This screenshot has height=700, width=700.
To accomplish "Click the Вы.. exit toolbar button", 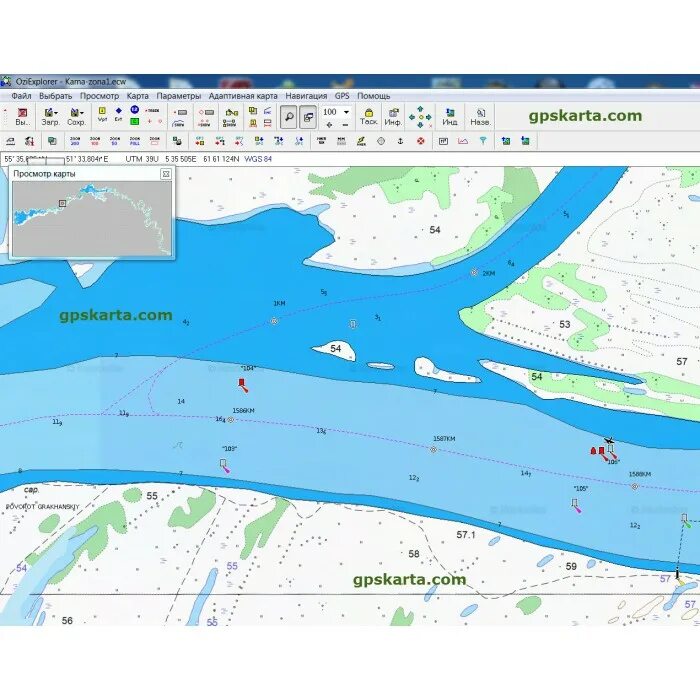I will (x=22, y=117).
